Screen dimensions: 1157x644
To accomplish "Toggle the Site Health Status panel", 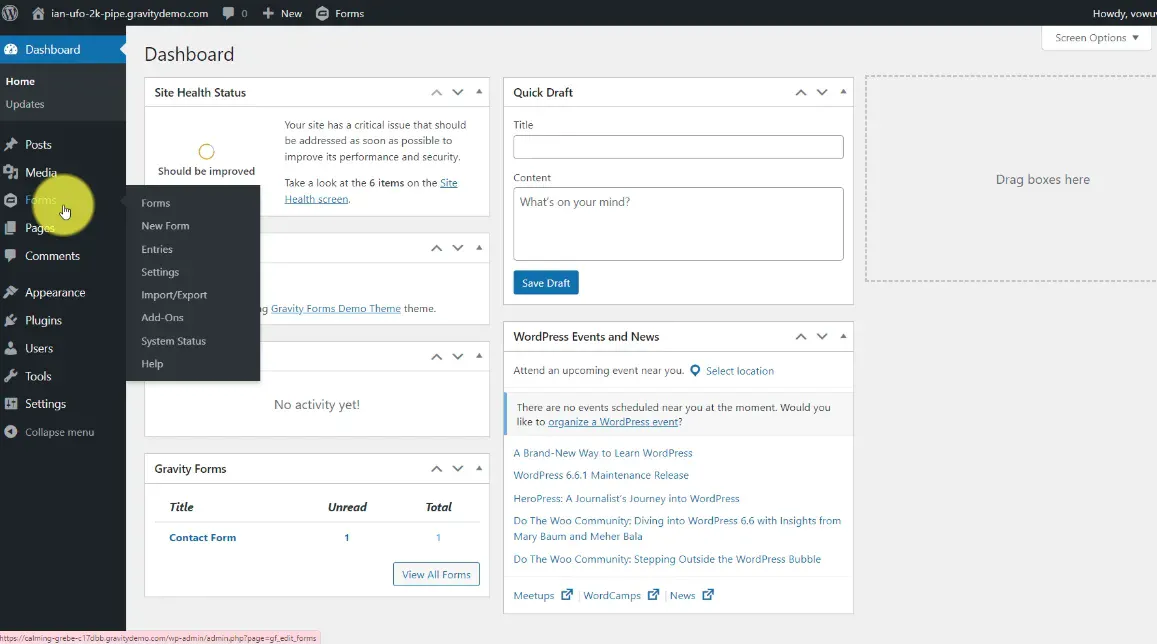I will point(480,92).
